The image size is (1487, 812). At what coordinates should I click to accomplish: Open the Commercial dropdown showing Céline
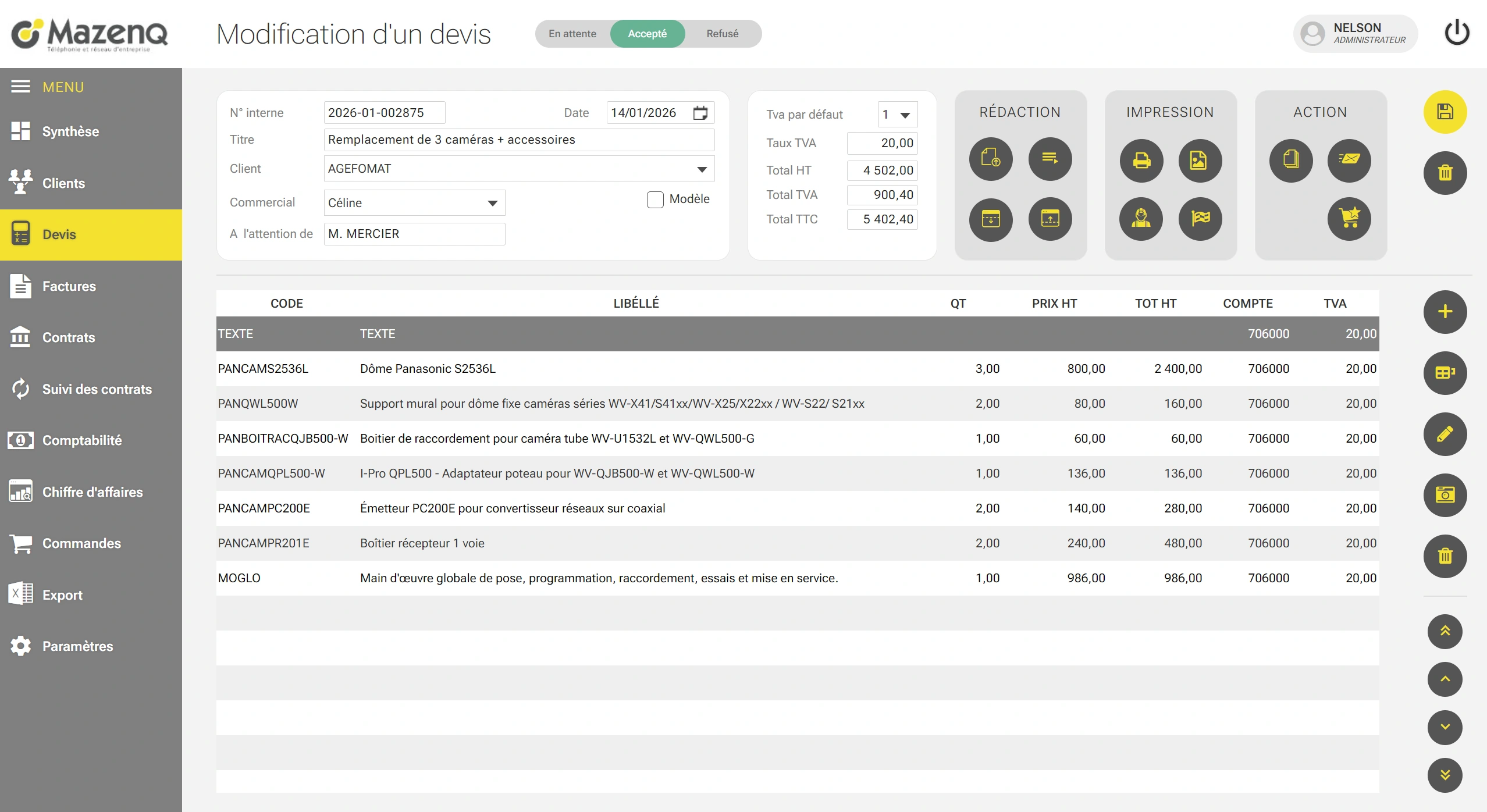click(414, 203)
